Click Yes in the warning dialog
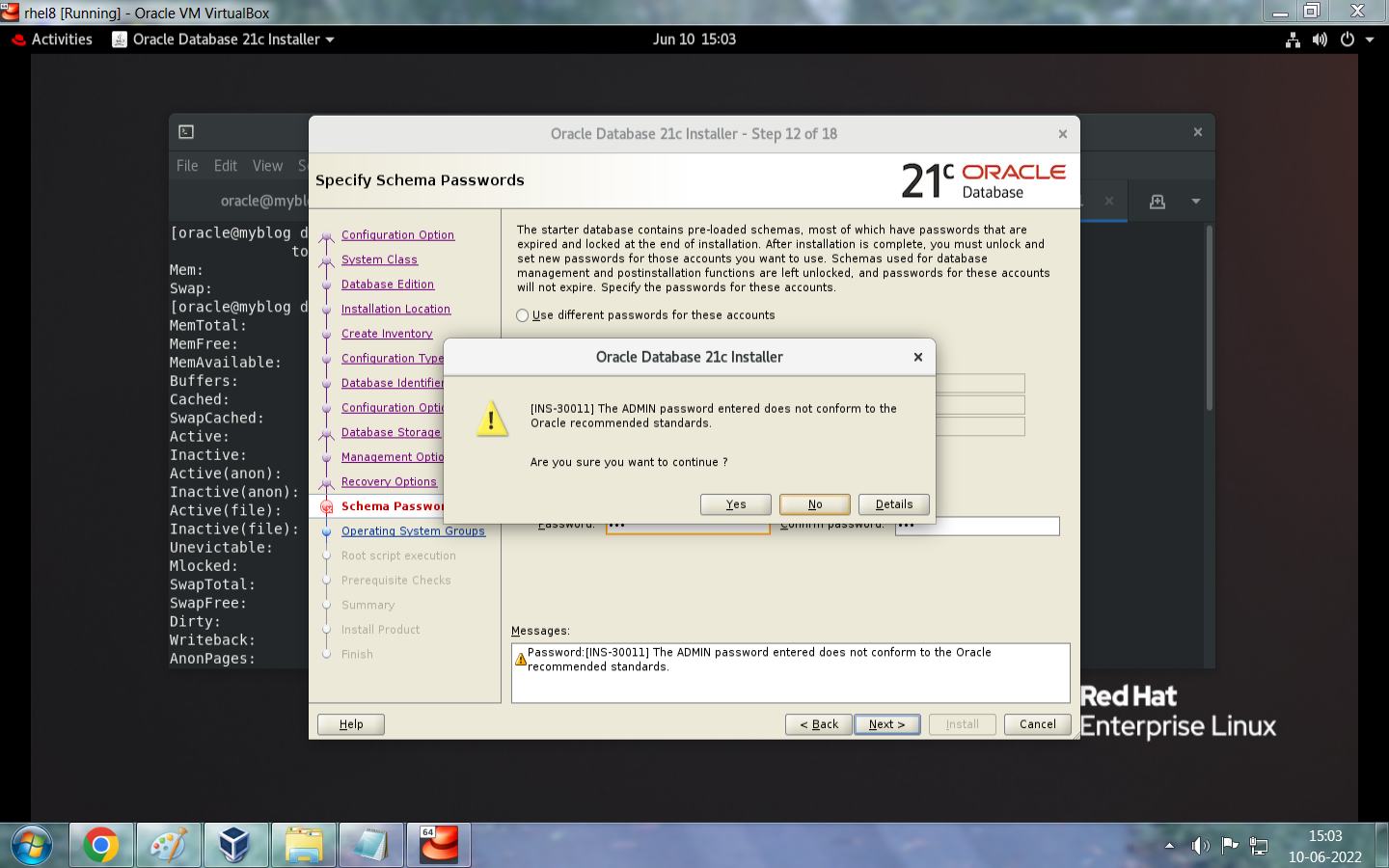The height and width of the screenshot is (868, 1389). point(736,504)
